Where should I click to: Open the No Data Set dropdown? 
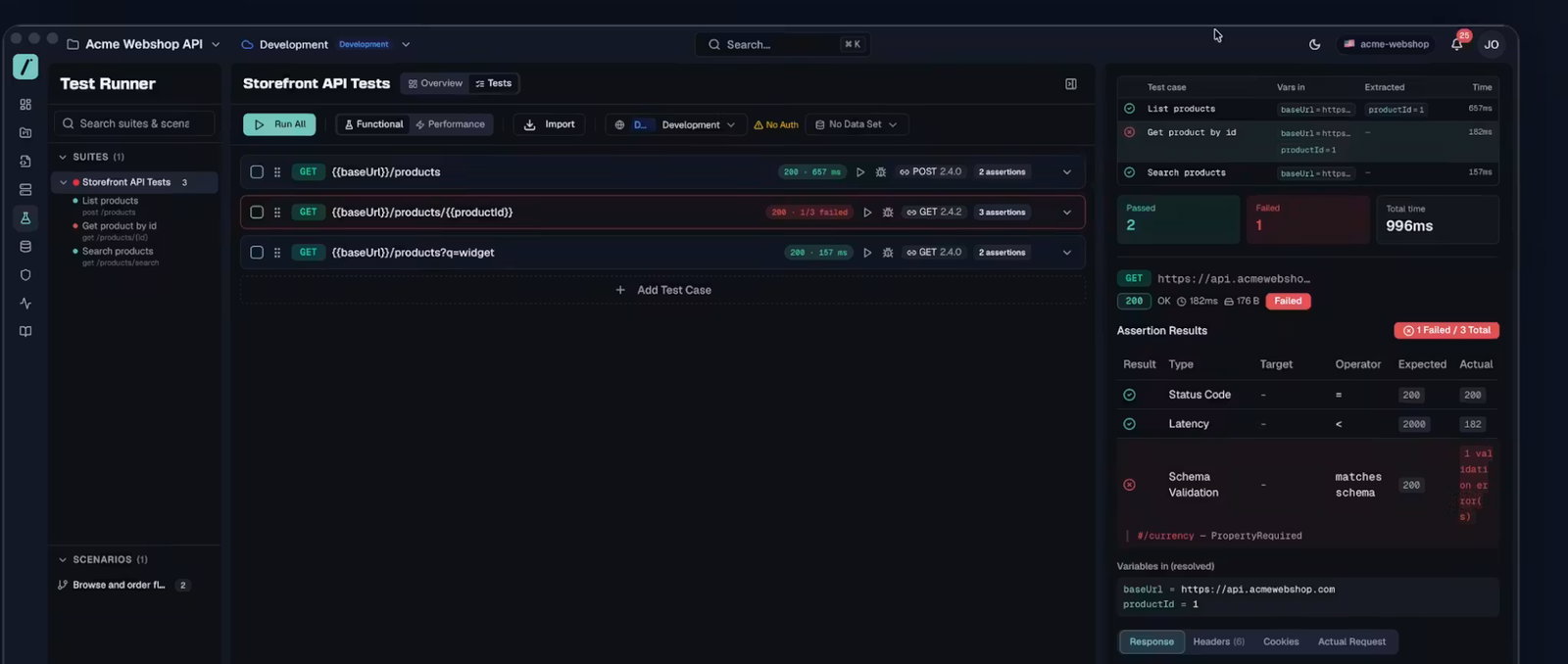(x=857, y=124)
